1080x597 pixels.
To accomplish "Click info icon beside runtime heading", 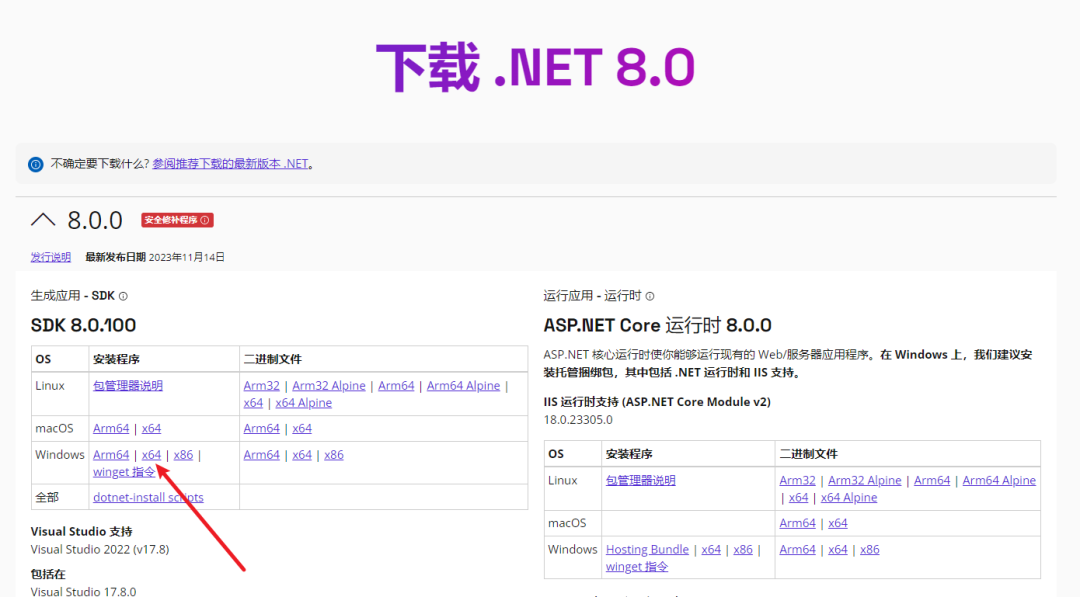I will pyautogui.click(x=650, y=296).
